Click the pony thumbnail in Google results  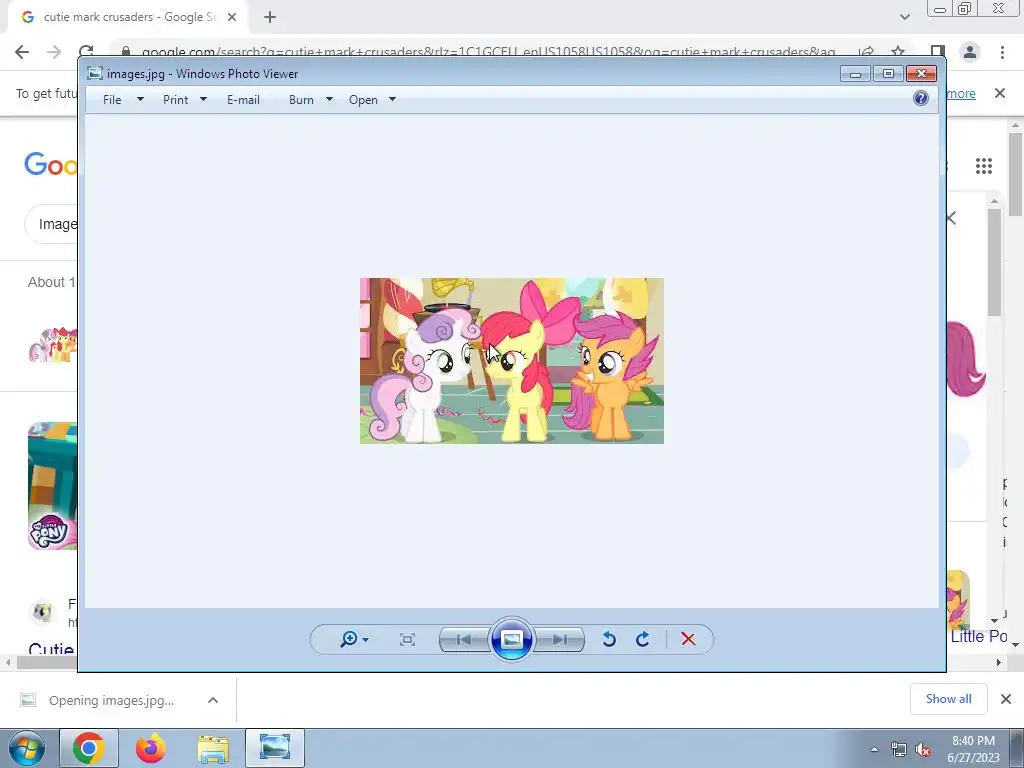coord(52,345)
